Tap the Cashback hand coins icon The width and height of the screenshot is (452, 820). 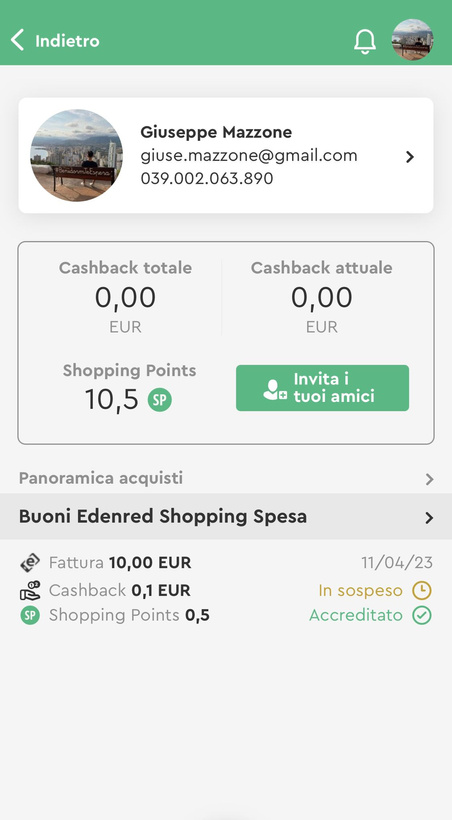pos(30,590)
